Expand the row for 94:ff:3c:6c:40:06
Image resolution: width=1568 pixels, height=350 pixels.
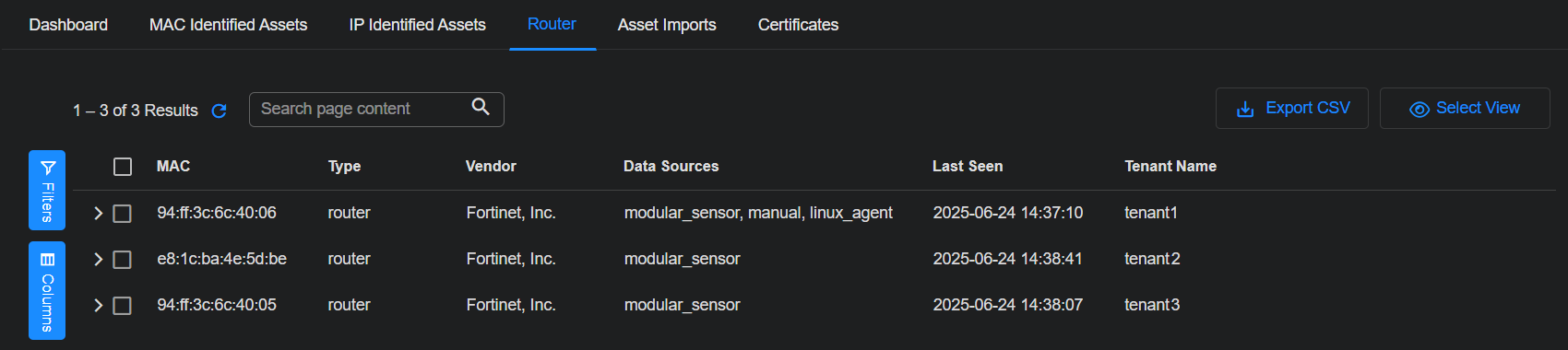click(98, 214)
